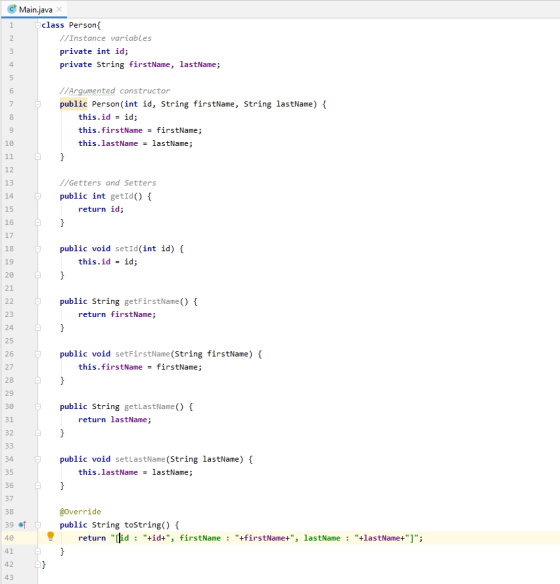Collapse the Person constructor fold at line 7
The height and width of the screenshot is (584, 560).
tap(38, 104)
